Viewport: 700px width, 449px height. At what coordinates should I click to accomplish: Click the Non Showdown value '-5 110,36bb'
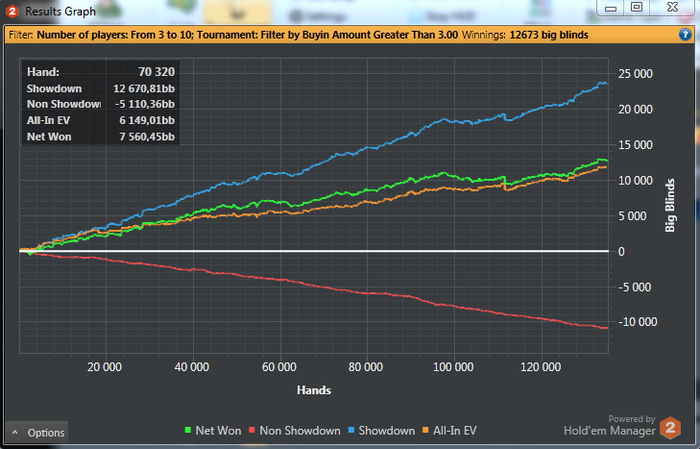pos(145,104)
